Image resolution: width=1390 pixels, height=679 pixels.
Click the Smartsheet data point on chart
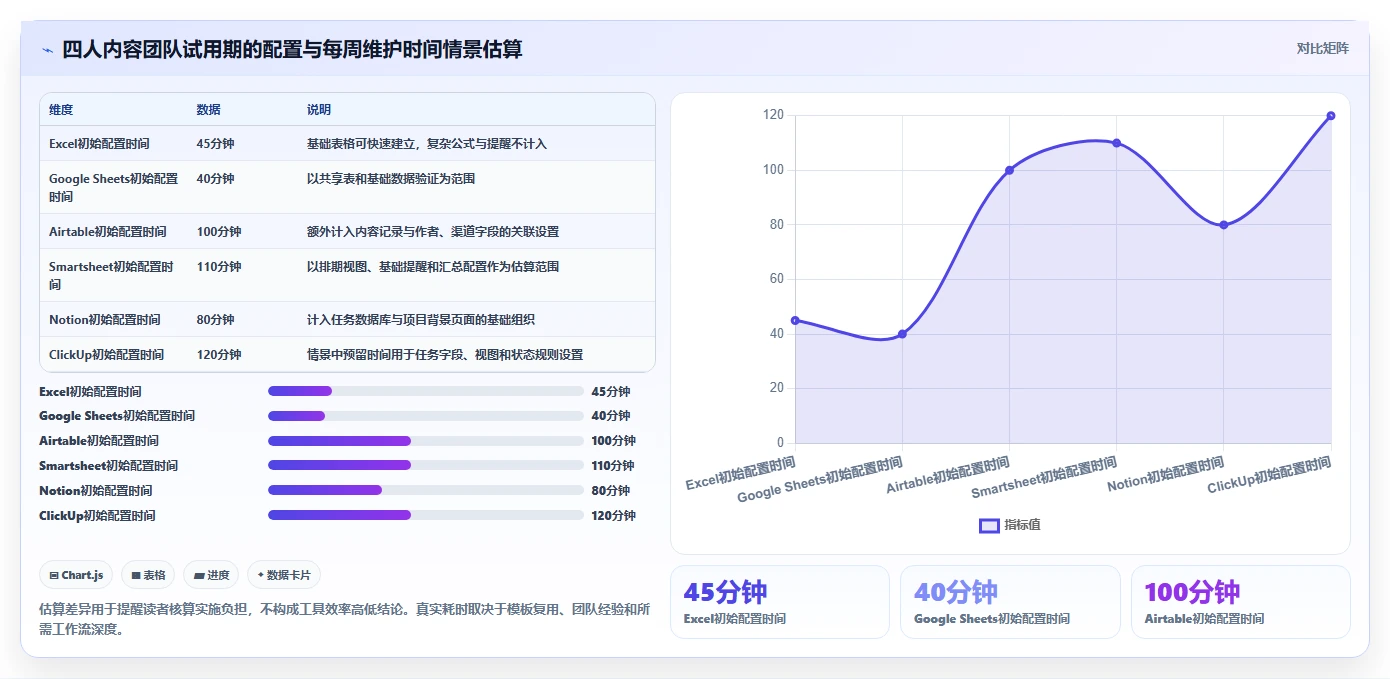tap(1116, 143)
